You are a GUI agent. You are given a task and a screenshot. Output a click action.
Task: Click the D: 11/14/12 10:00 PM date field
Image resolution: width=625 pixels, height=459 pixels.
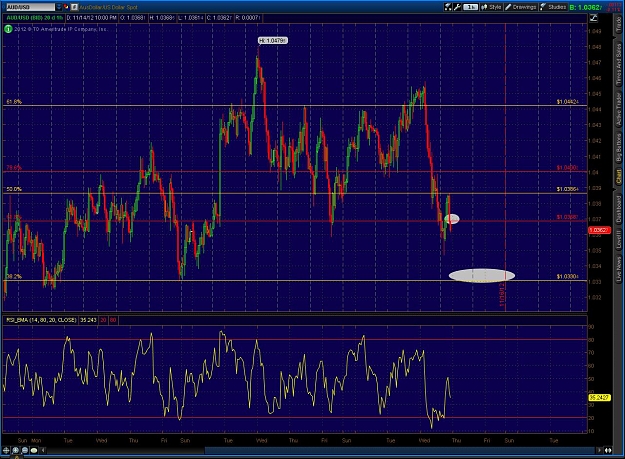[x=91, y=18]
